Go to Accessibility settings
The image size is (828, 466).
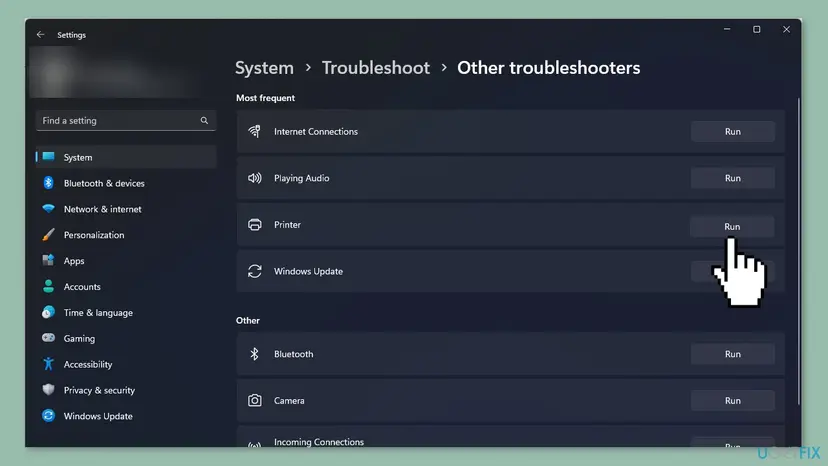coord(126,364)
